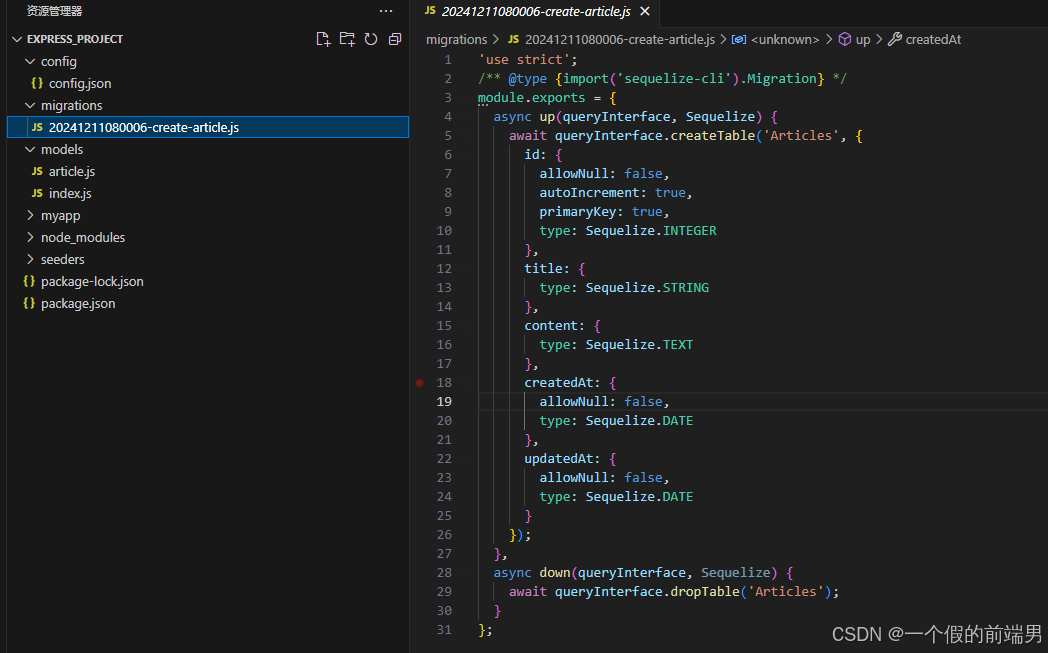Click autoIncrement on line 8

(590, 192)
